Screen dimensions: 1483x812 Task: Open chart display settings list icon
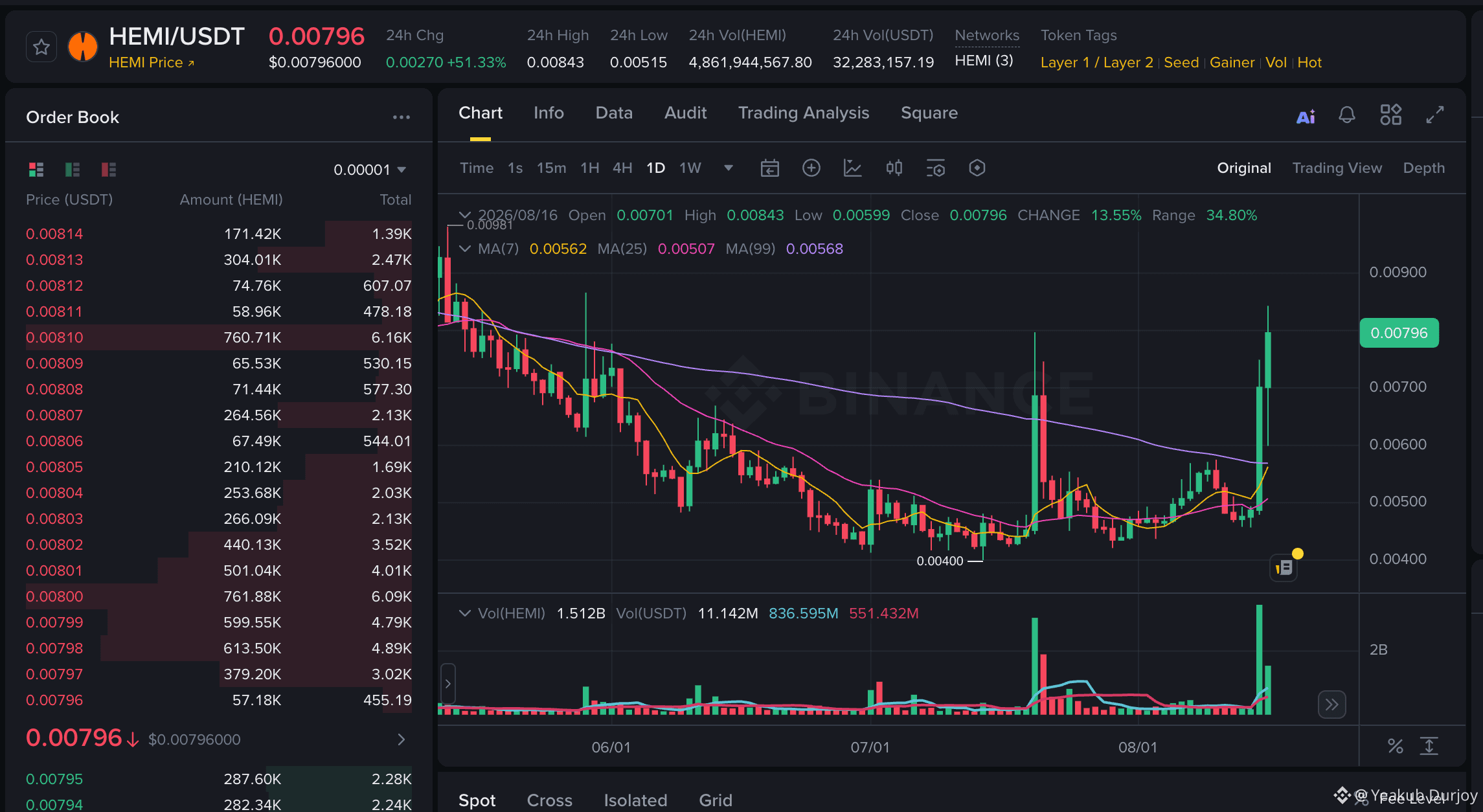(x=935, y=168)
